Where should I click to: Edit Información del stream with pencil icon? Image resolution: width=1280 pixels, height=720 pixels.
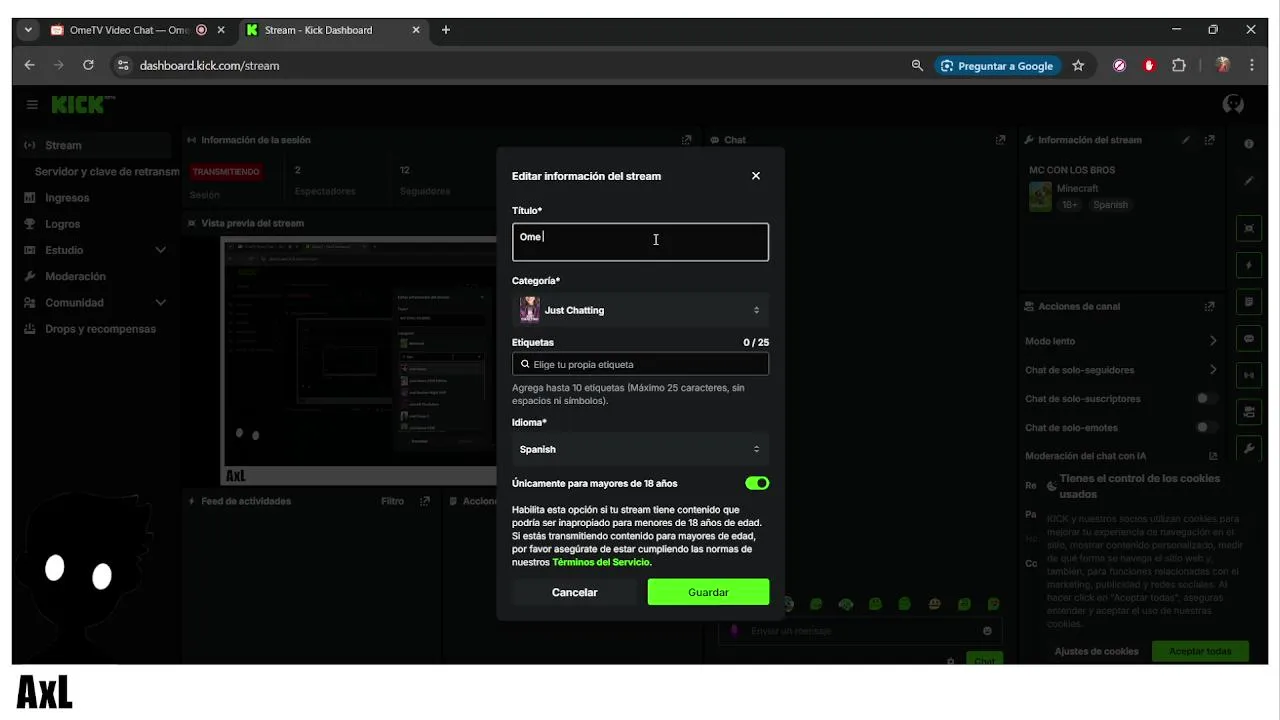click(x=1186, y=140)
